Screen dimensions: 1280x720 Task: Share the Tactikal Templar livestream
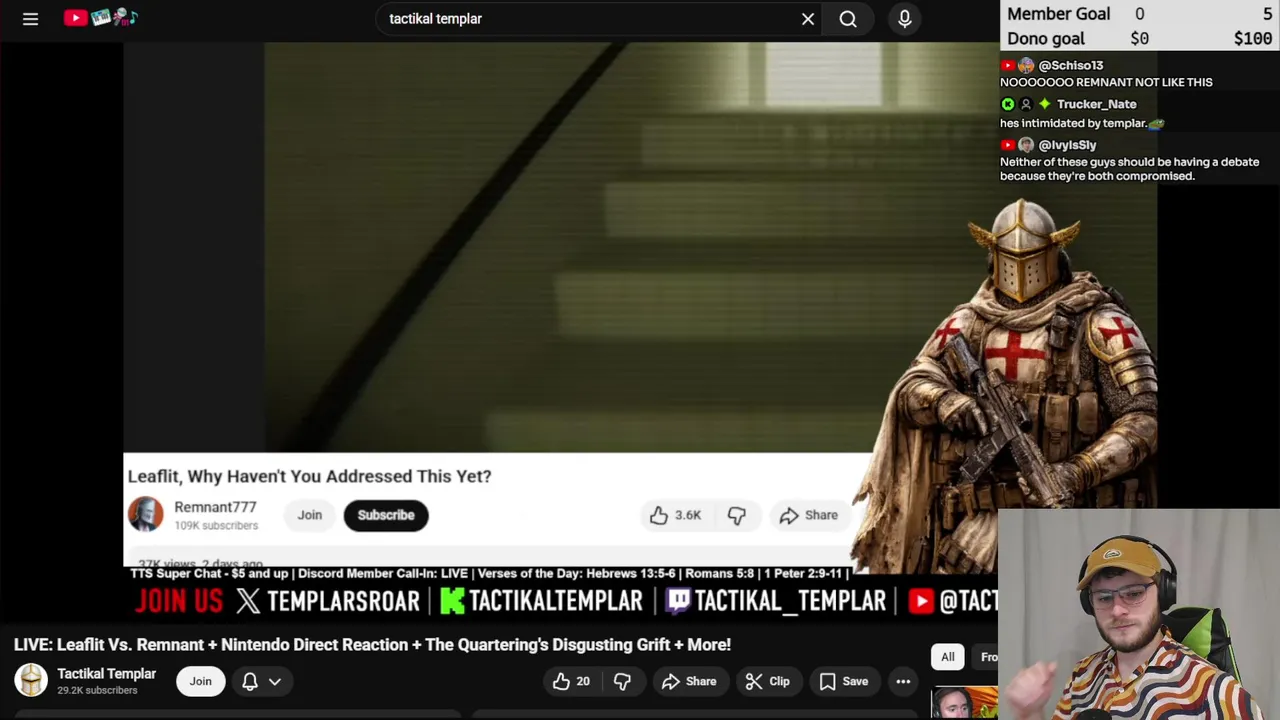pos(689,681)
